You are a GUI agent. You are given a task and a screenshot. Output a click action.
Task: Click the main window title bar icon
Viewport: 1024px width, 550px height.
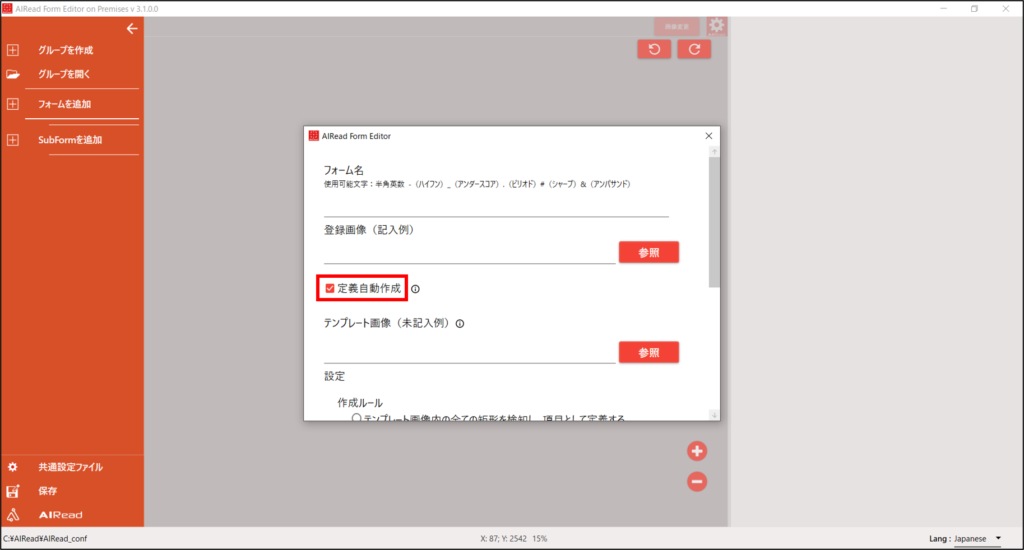(x=7, y=8)
